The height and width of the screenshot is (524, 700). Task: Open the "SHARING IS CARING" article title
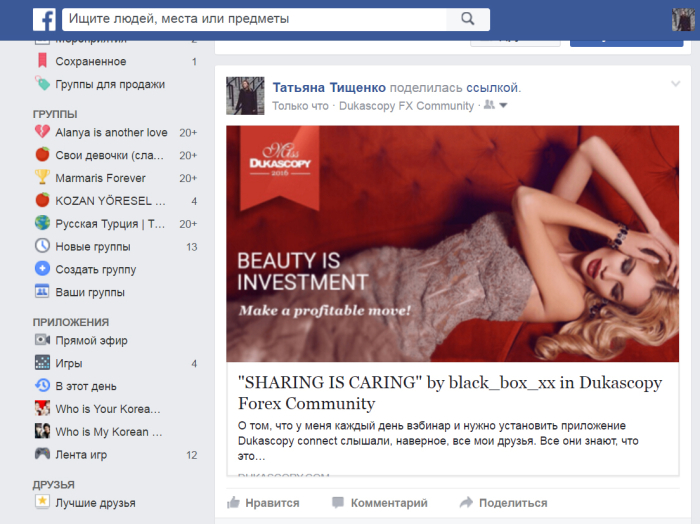pyautogui.click(x=450, y=393)
